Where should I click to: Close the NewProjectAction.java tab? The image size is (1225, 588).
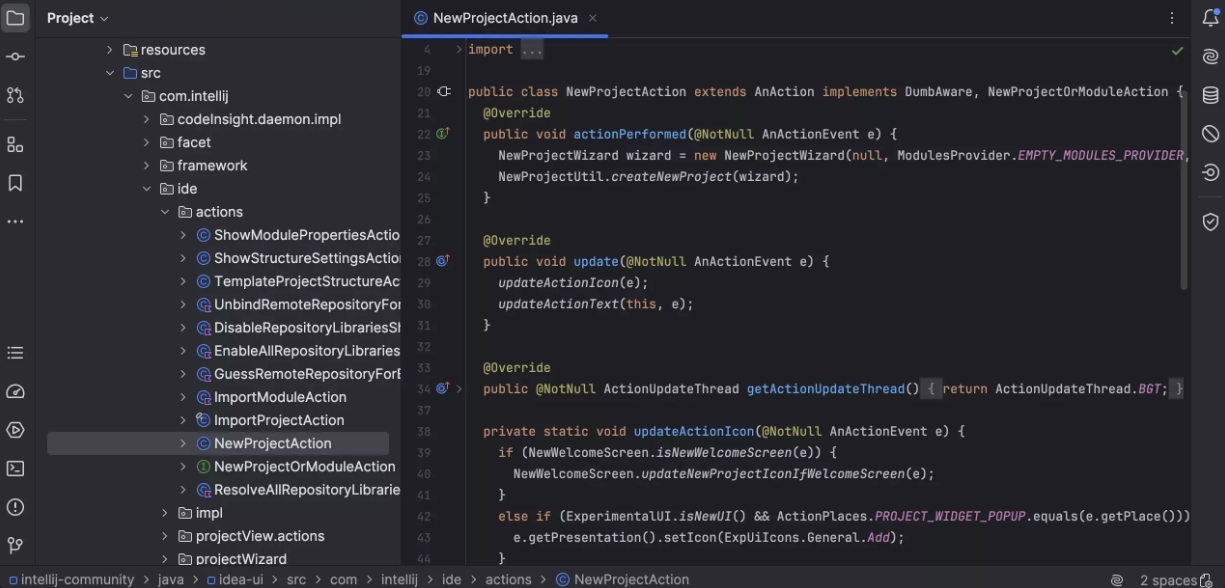592,18
